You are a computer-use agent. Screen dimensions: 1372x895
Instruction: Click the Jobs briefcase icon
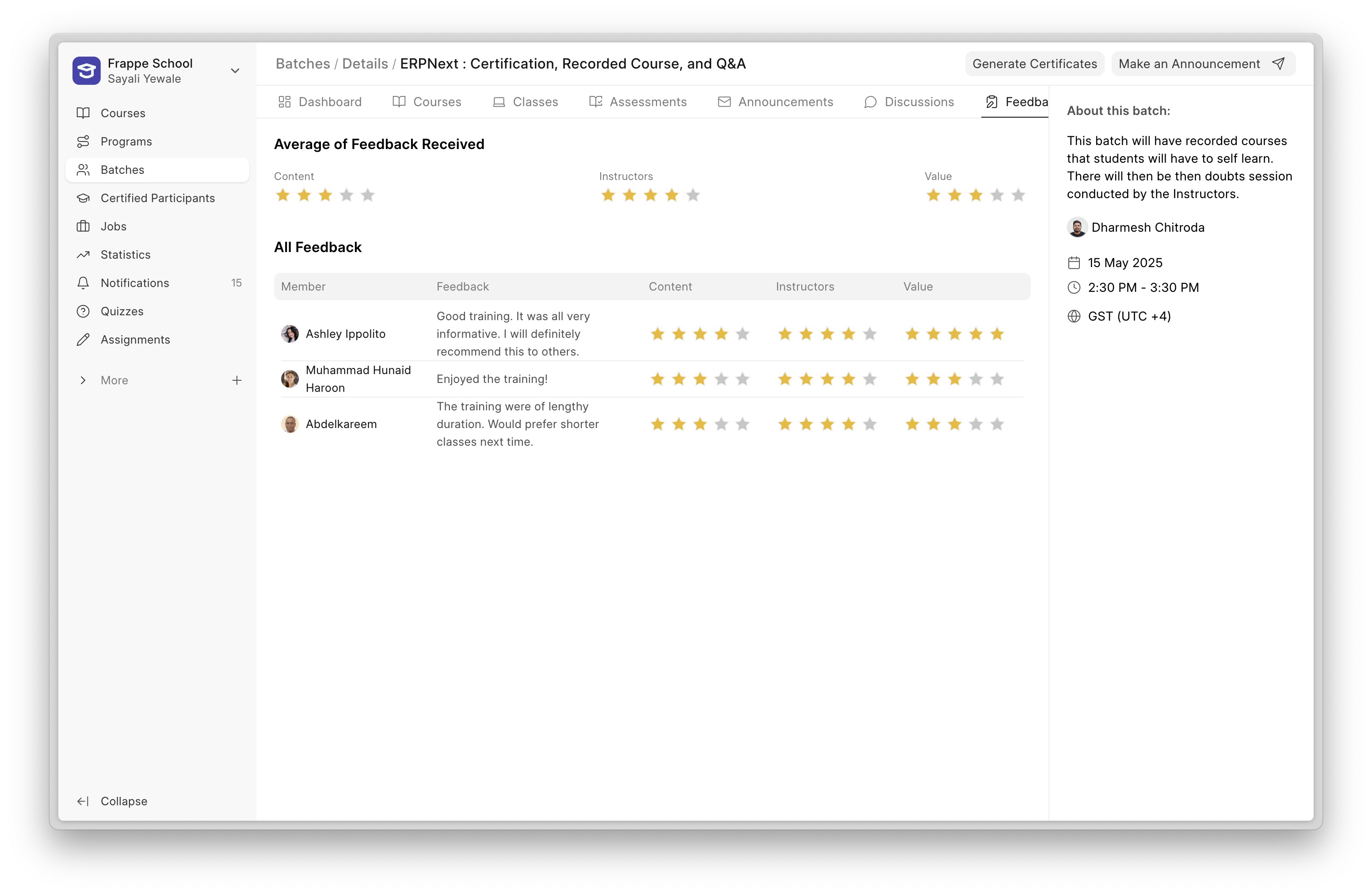pyautogui.click(x=84, y=226)
